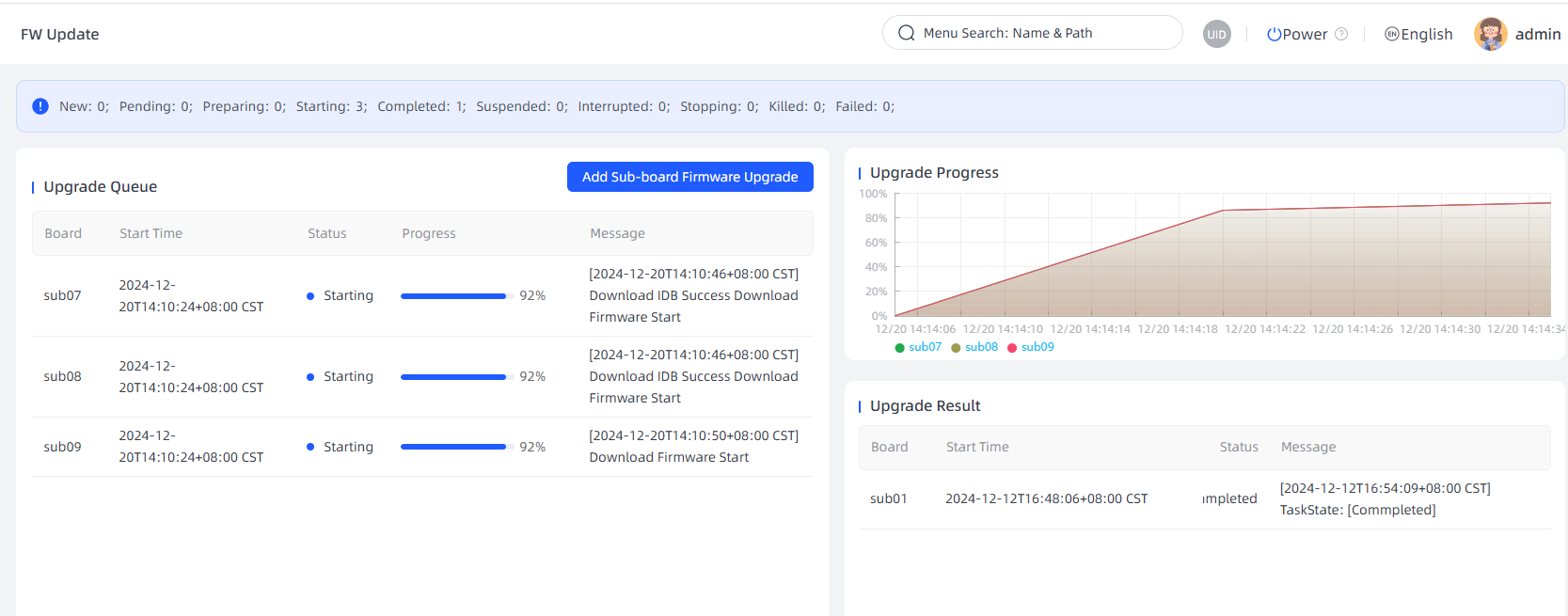Click sub01 start time 2024-12-12T16:48:06
Image resolution: width=1568 pixels, height=616 pixels.
click(1046, 498)
